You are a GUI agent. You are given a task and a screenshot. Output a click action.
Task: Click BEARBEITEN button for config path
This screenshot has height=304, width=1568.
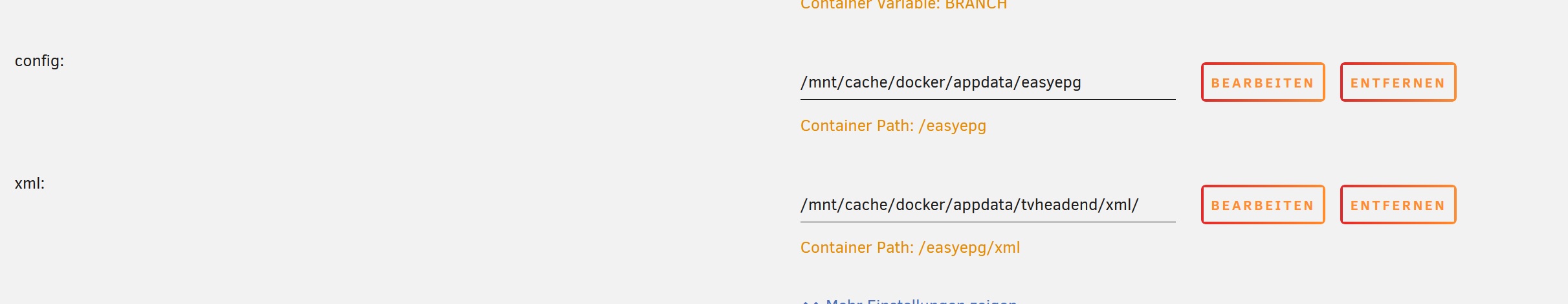pos(1263,82)
